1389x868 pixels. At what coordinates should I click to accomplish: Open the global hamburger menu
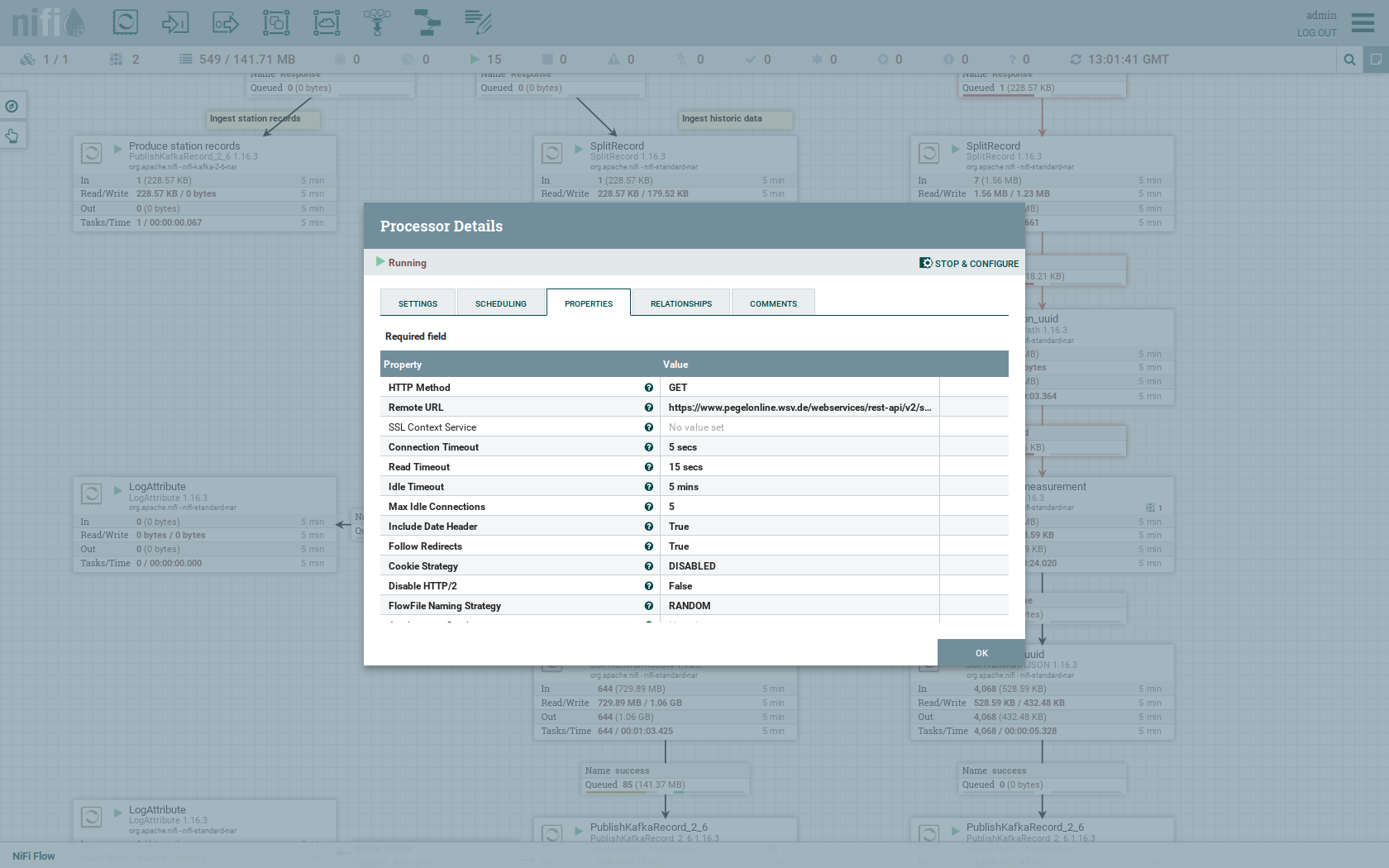1363,22
